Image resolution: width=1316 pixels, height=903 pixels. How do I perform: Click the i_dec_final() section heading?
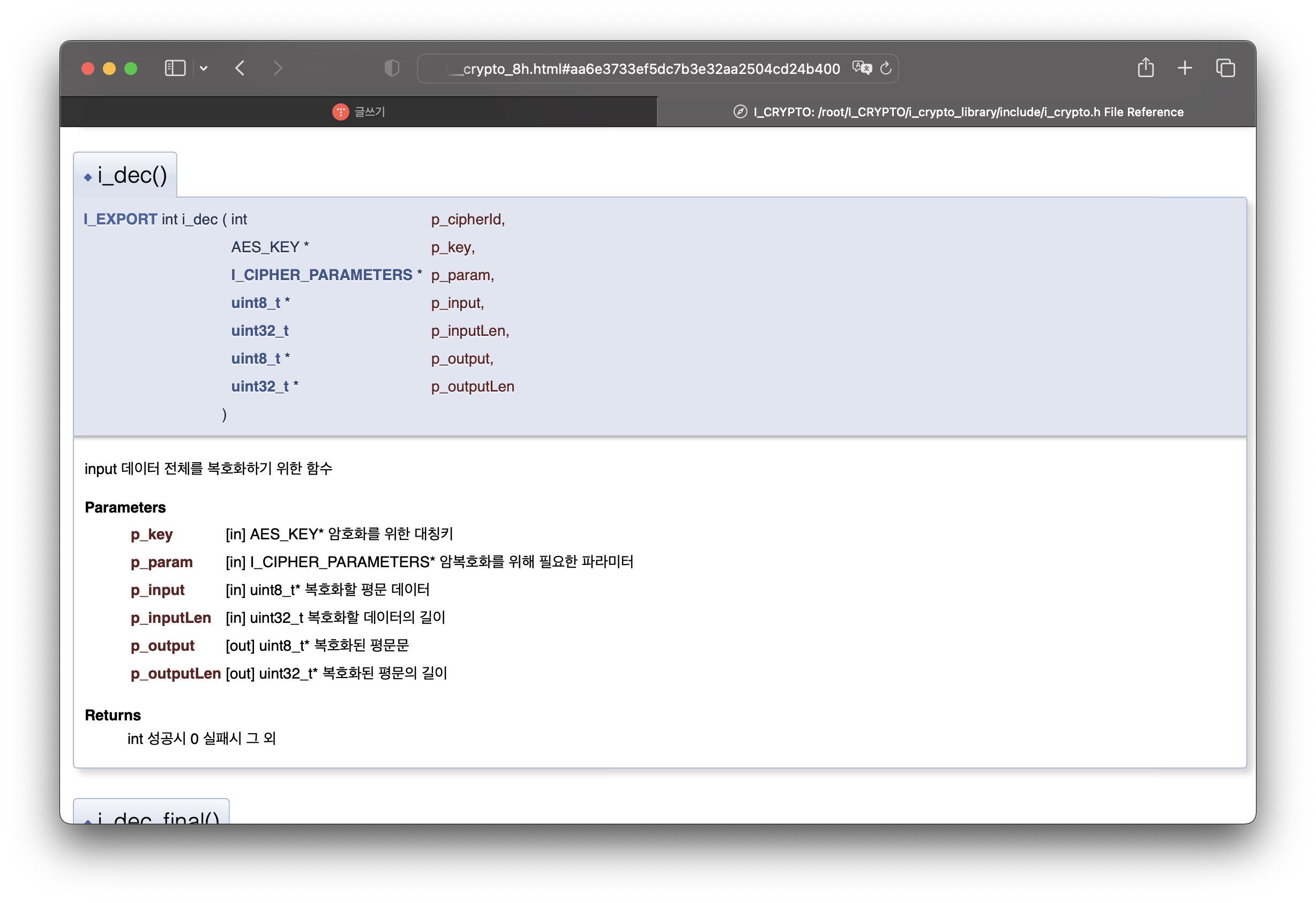coord(158,817)
